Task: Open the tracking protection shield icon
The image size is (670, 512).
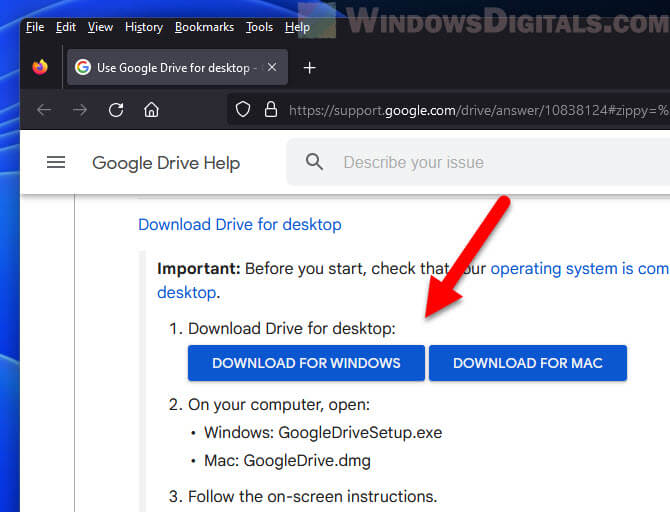Action: (x=242, y=110)
